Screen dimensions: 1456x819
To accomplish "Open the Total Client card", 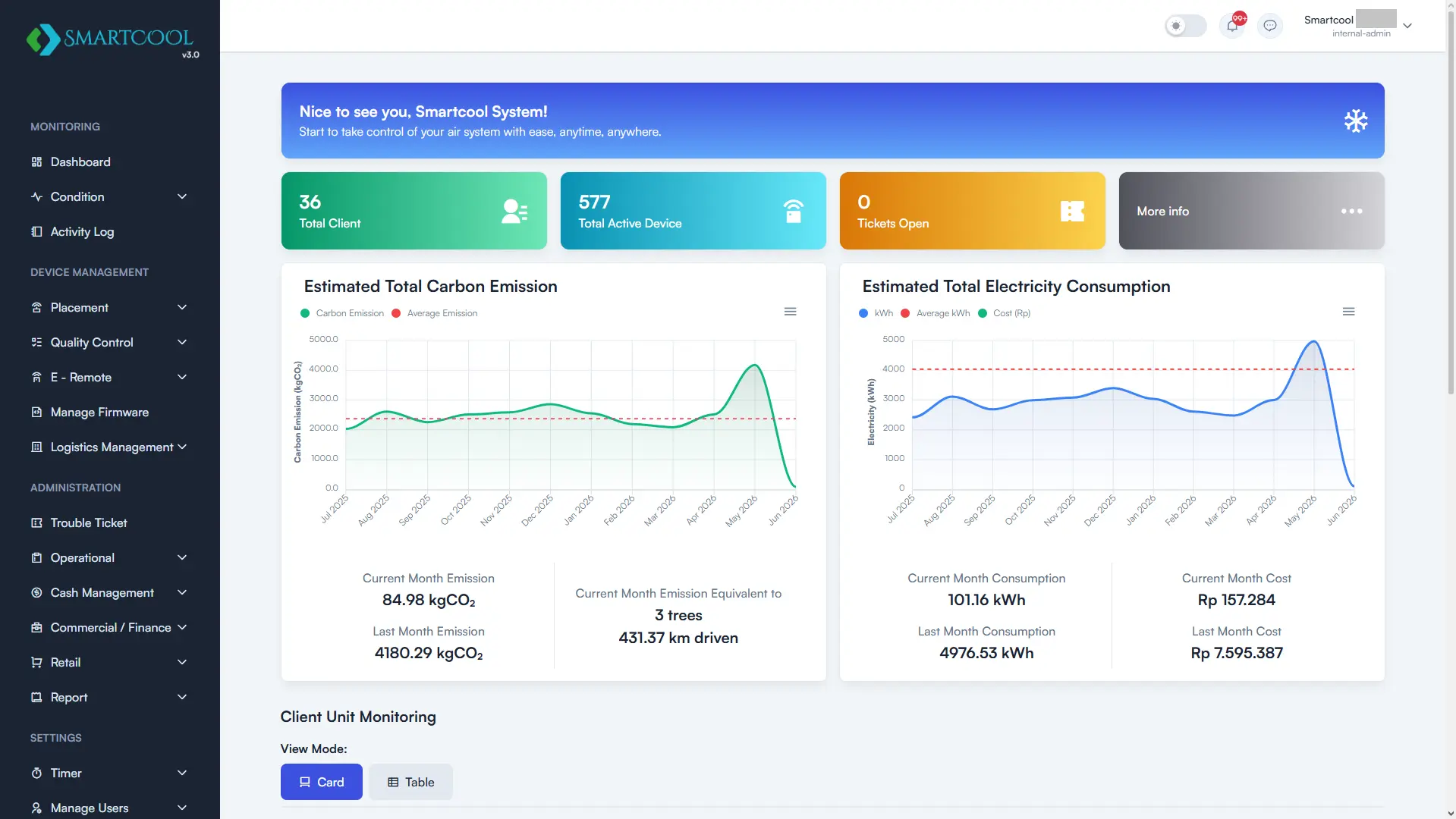I will pyautogui.click(x=414, y=211).
